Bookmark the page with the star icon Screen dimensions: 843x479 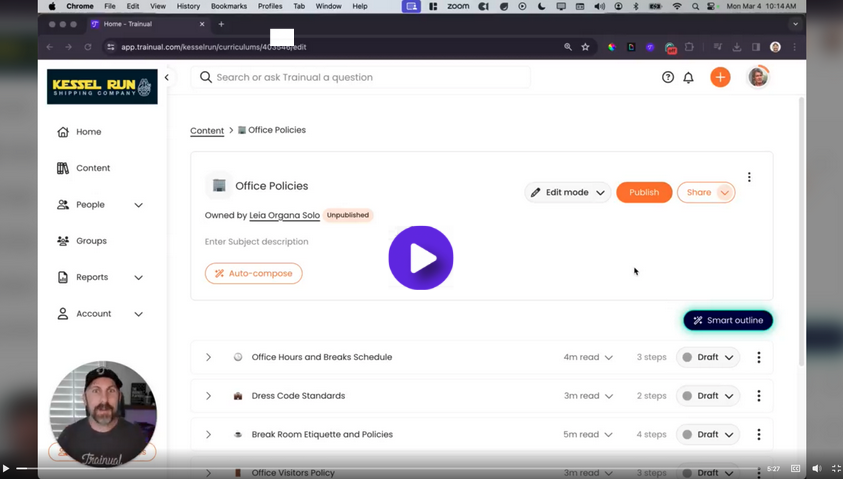(585, 47)
